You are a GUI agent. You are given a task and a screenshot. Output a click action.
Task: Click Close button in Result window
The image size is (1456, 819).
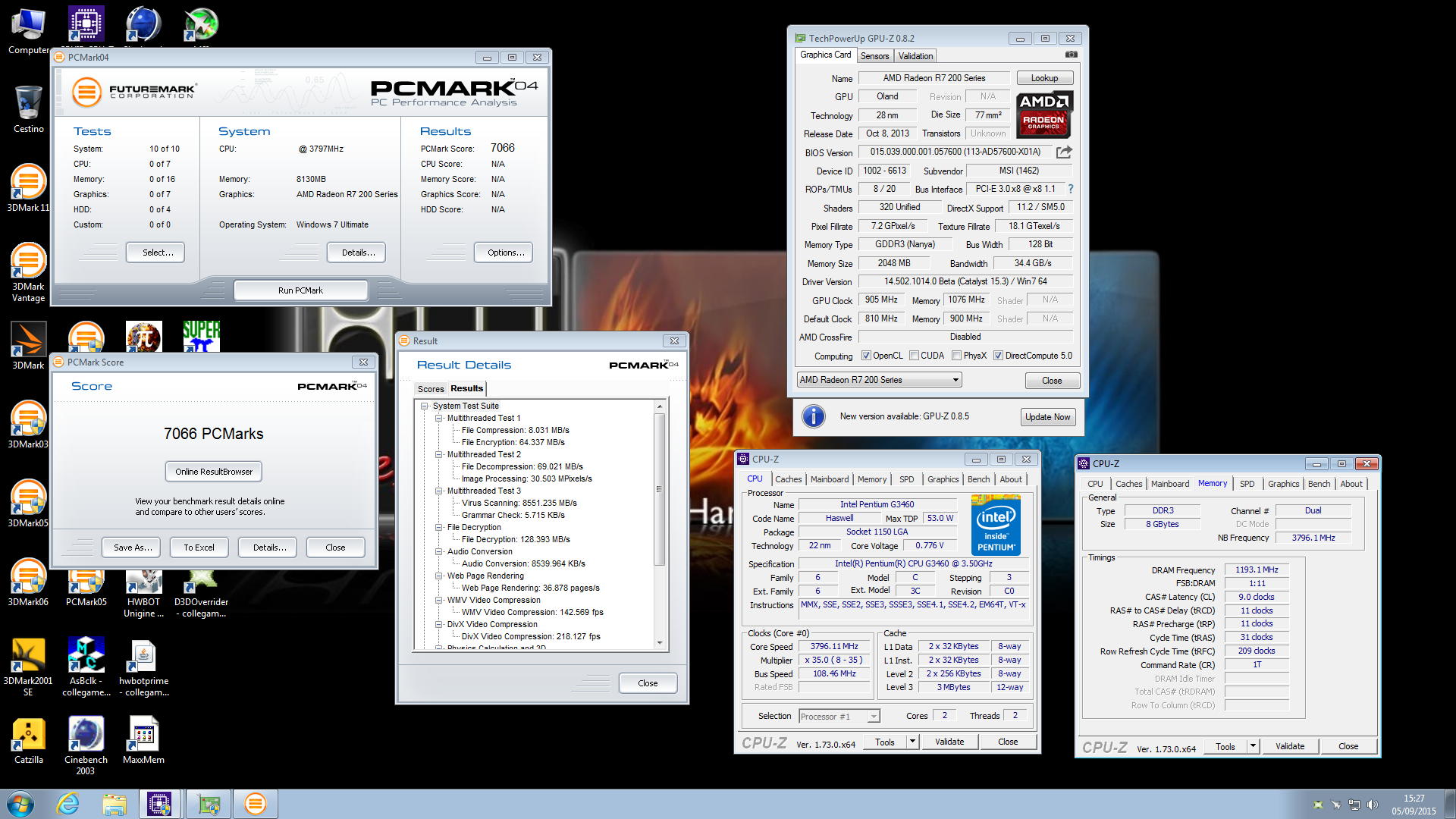[x=648, y=683]
